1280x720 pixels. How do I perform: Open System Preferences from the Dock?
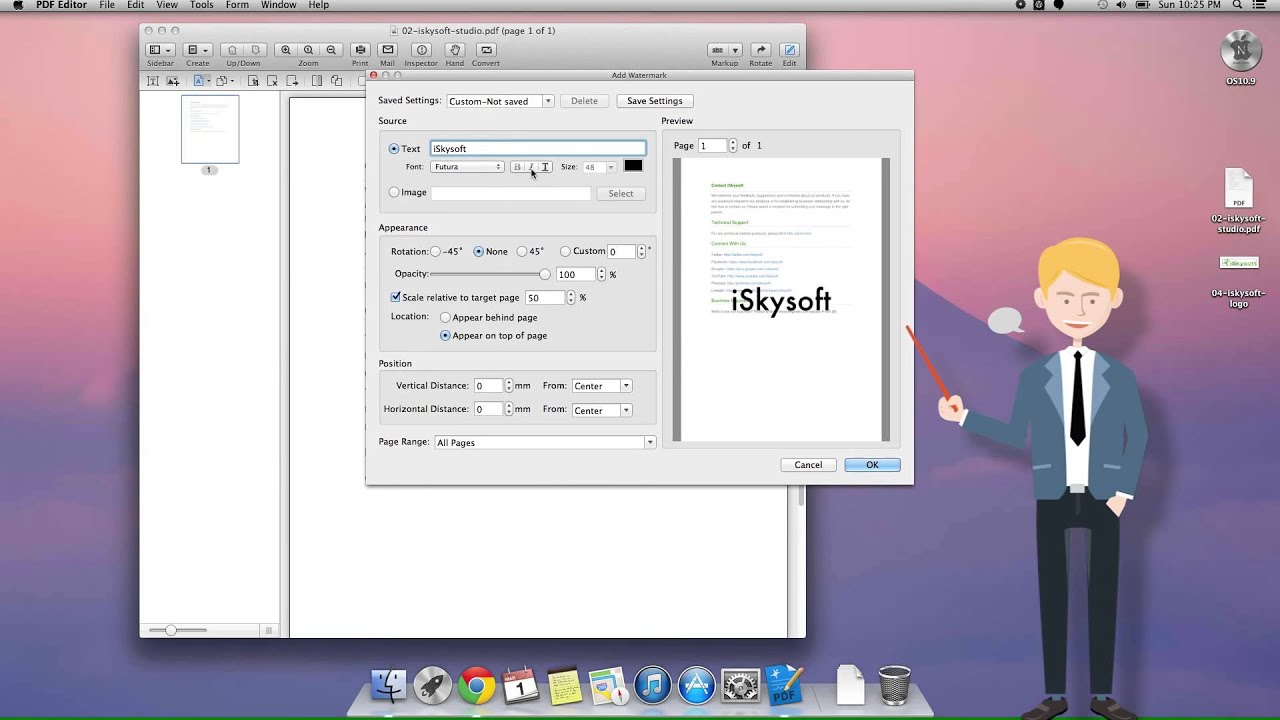(741, 686)
